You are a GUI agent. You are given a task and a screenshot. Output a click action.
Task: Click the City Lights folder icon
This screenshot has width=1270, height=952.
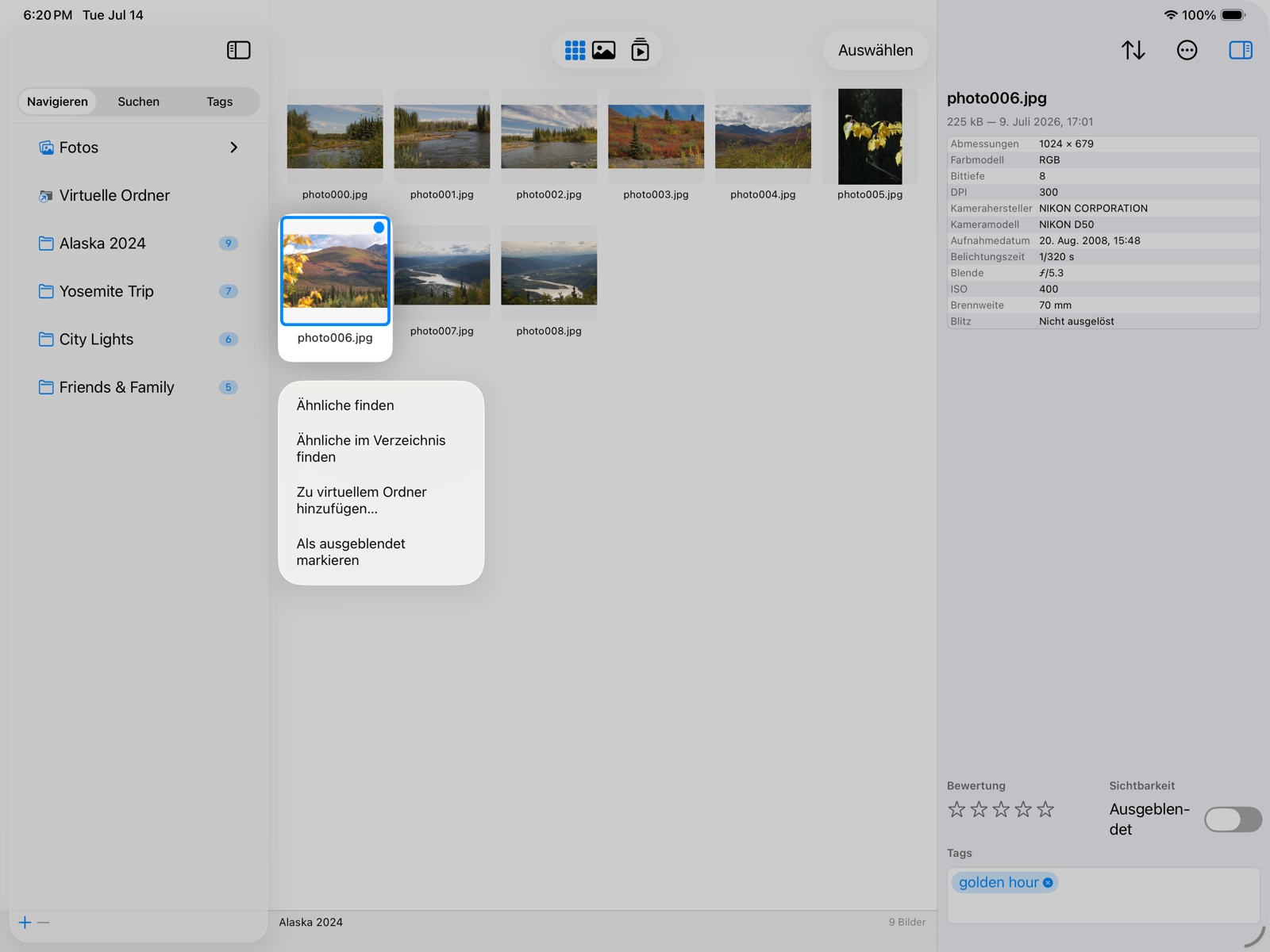(46, 340)
